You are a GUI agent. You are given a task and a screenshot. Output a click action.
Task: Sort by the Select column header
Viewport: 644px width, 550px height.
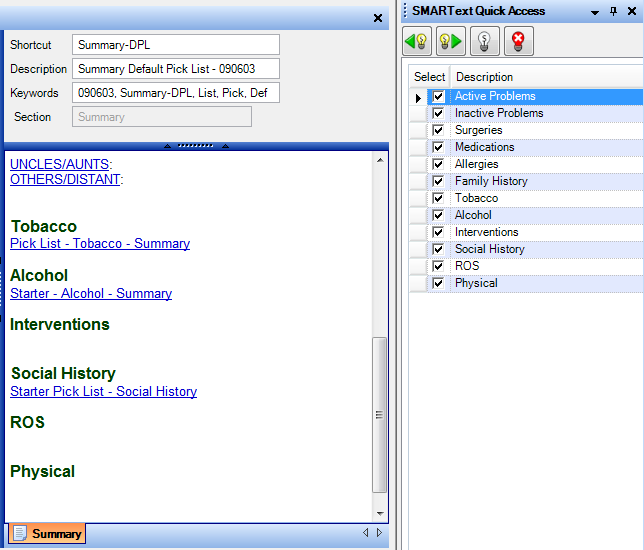(x=430, y=77)
